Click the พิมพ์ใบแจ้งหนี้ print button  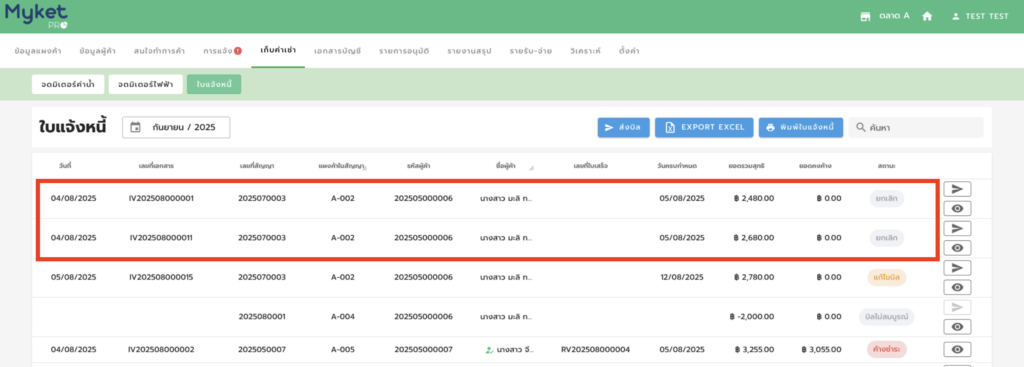(801, 127)
